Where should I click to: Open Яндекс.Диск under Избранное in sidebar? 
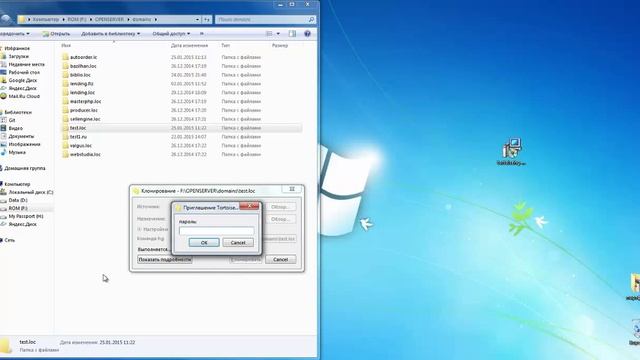point(23,88)
